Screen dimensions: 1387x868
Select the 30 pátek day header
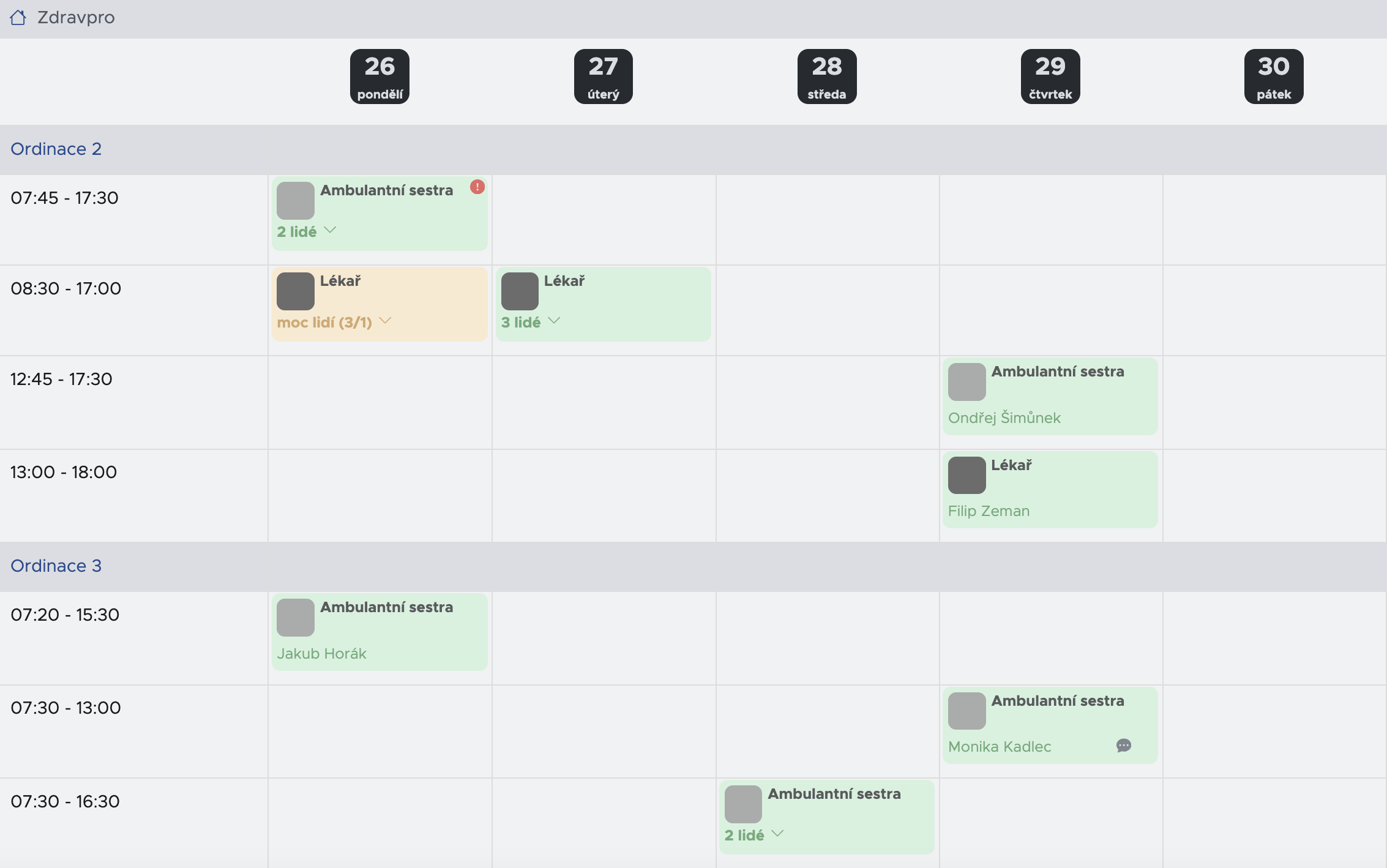(1274, 77)
